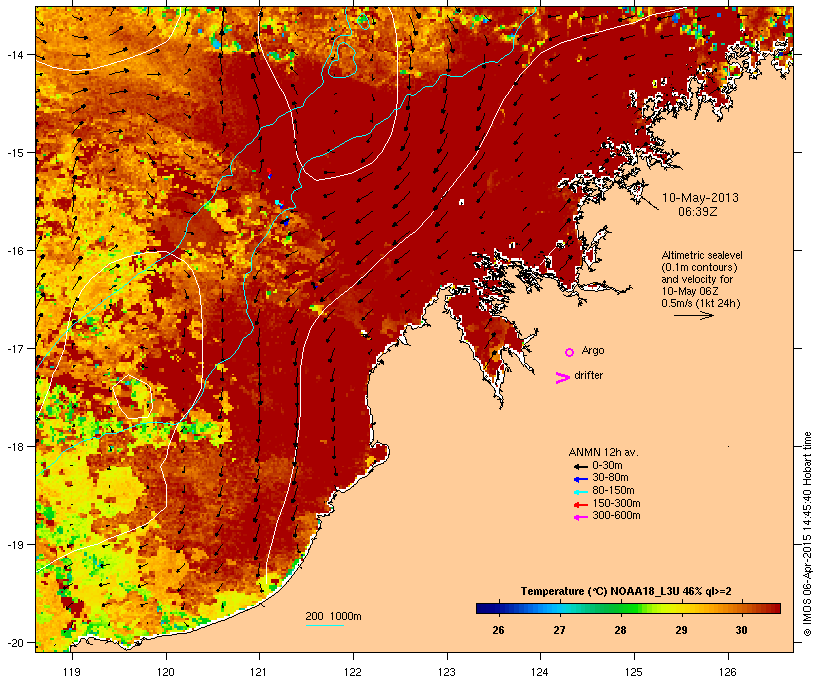Image resolution: width=820 pixels, height=680 pixels.
Task: Click the 200 1000m bathymetry label
Action: [x=333, y=616]
